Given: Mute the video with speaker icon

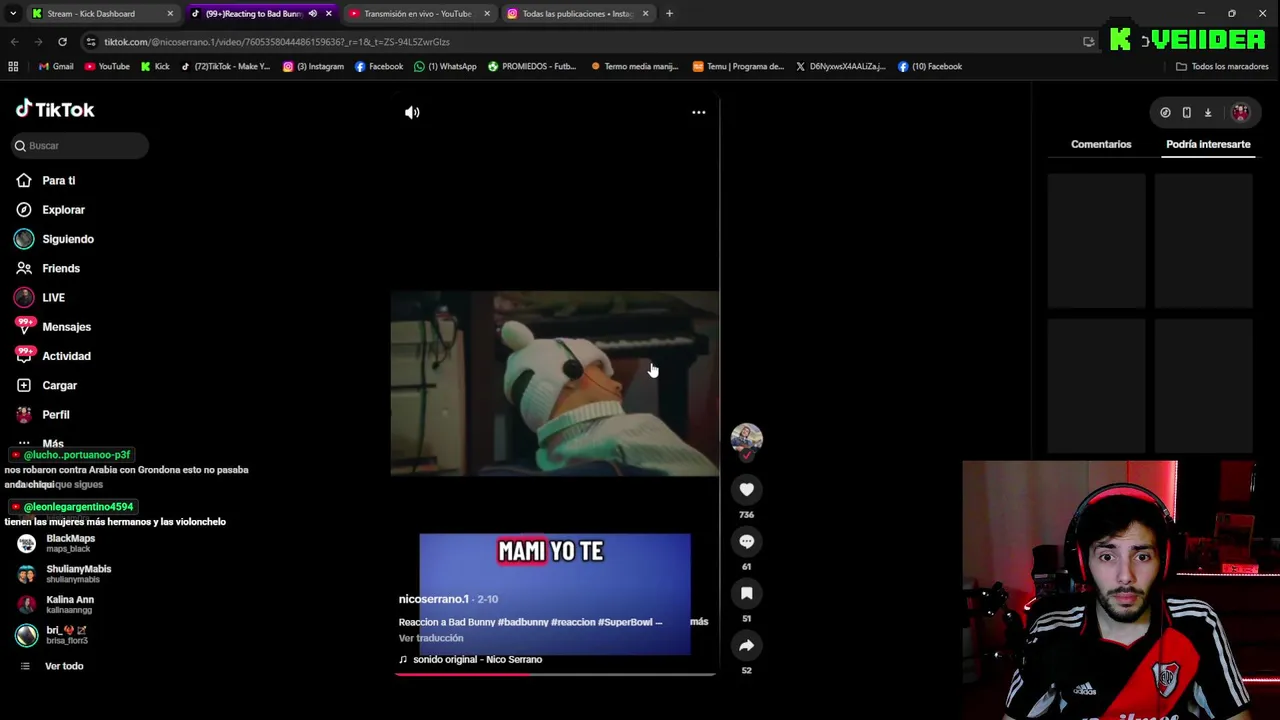Looking at the screenshot, I should pyautogui.click(x=412, y=113).
